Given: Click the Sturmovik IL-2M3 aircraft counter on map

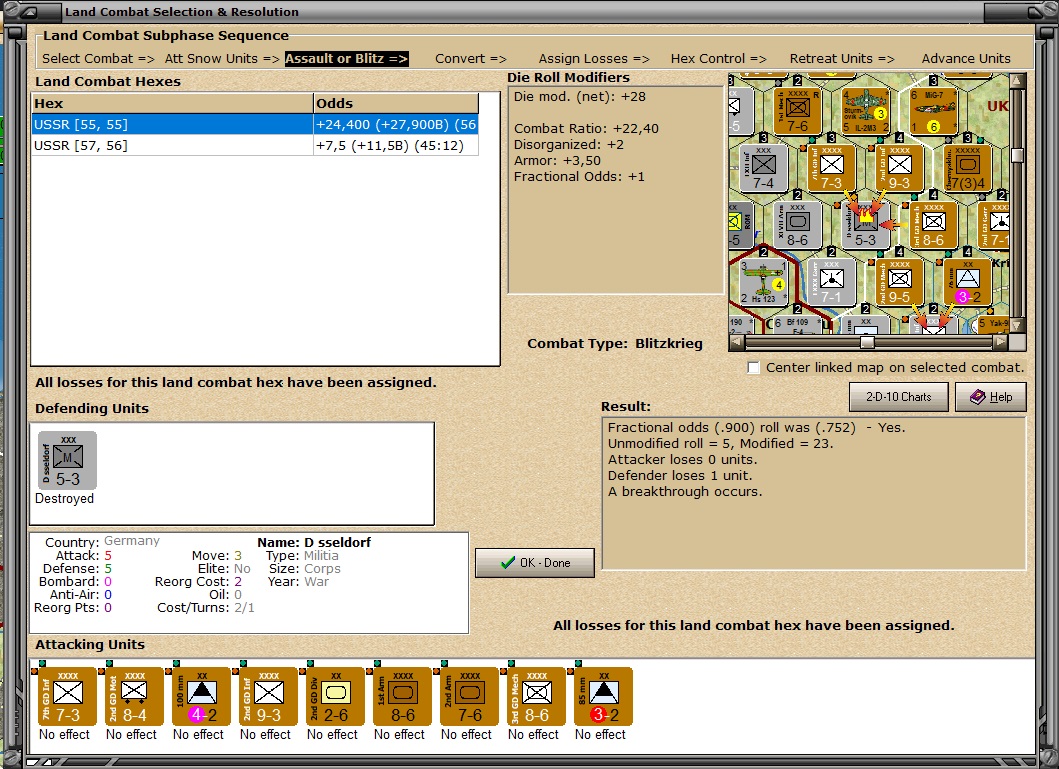Looking at the screenshot, I should pyautogui.click(x=865, y=111).
